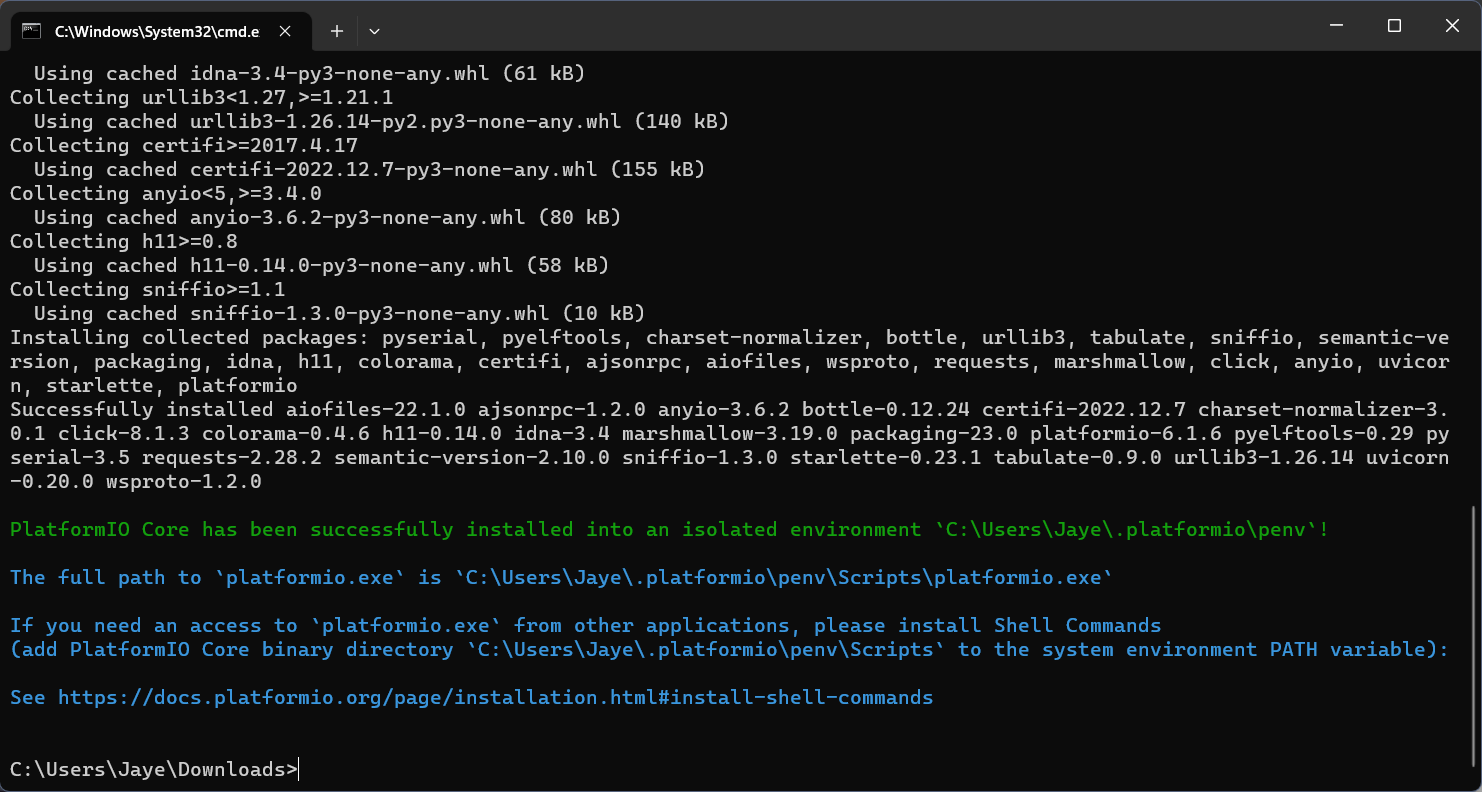Click the green 'PlatformIO Core has been successfully installed' line
The width and height of the screenshot is (1482, 792).
(669, 529)
